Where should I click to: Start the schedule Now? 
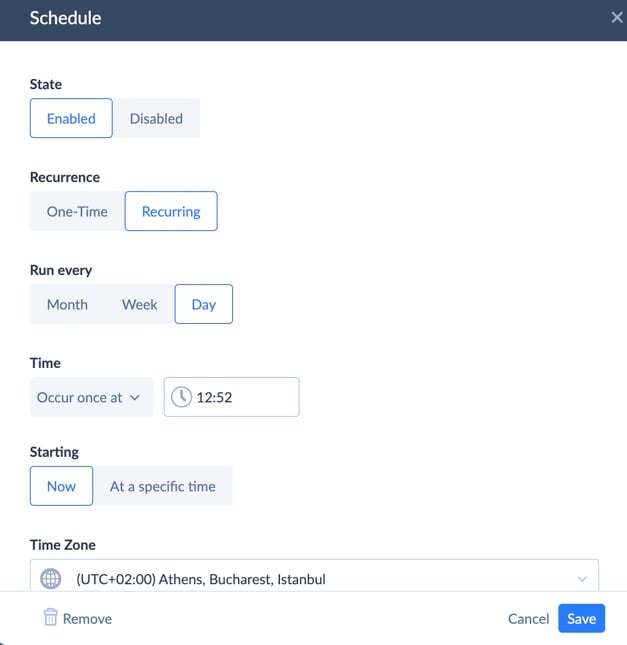(x=61, y=486)
